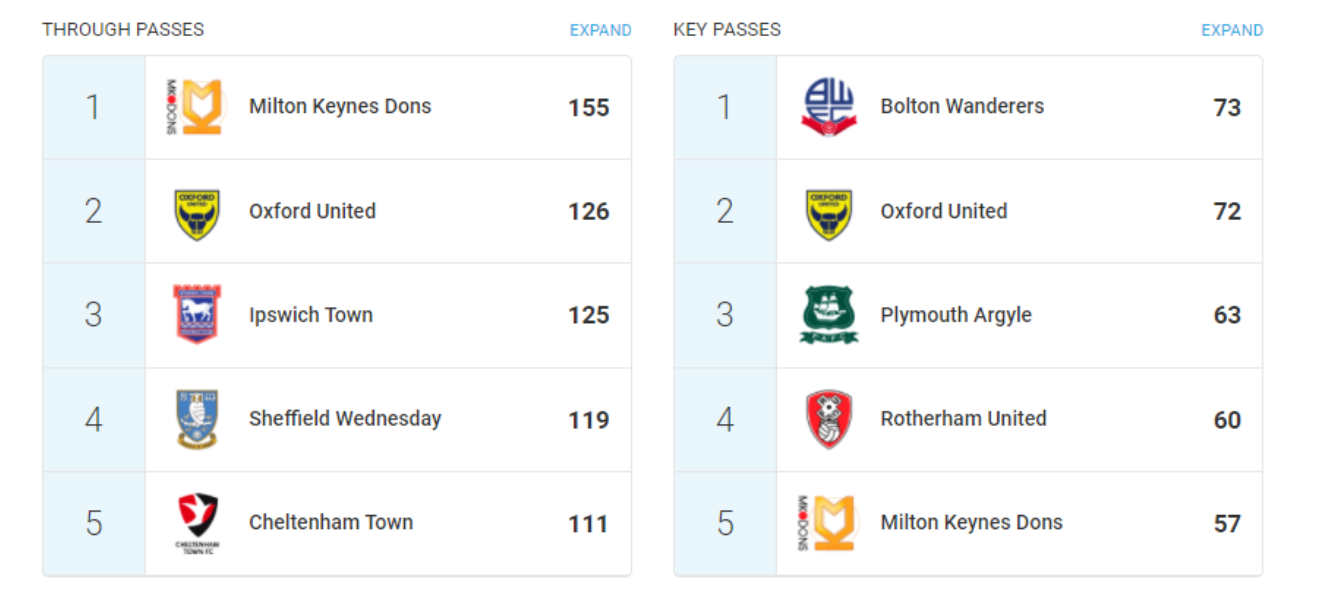Select the Plymouth Argyle ship badge

coord(829,315)
